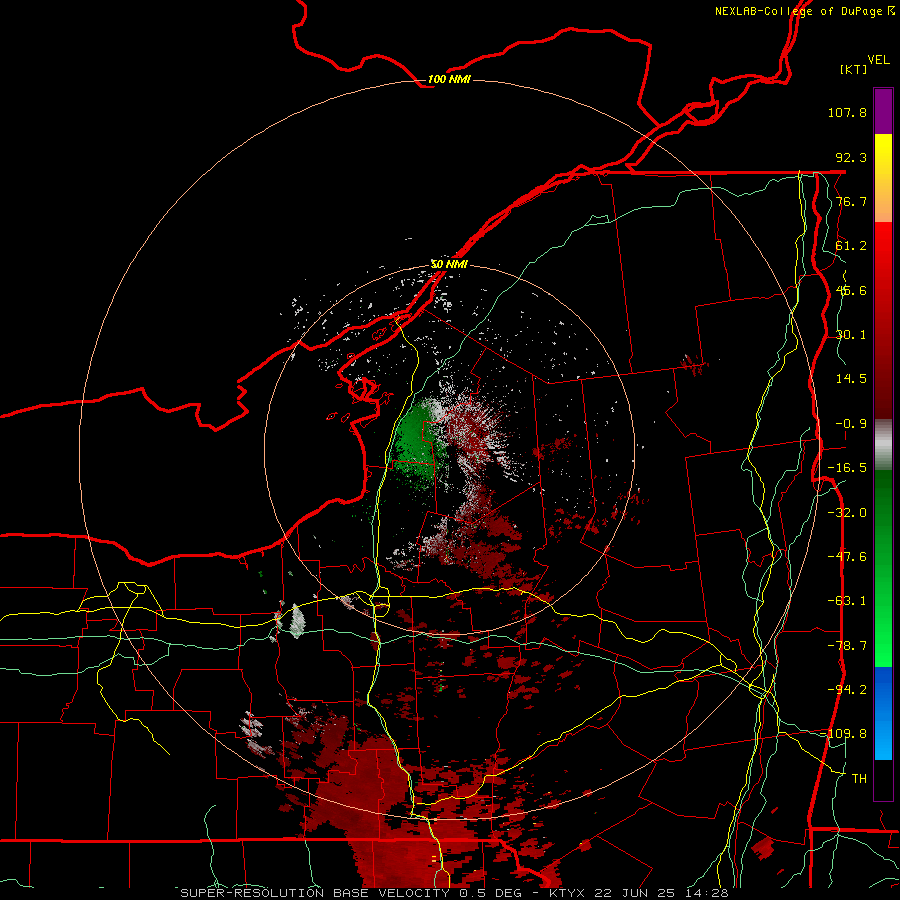
Task: Click the 45.6 legend value
Action: pos(851,290)
